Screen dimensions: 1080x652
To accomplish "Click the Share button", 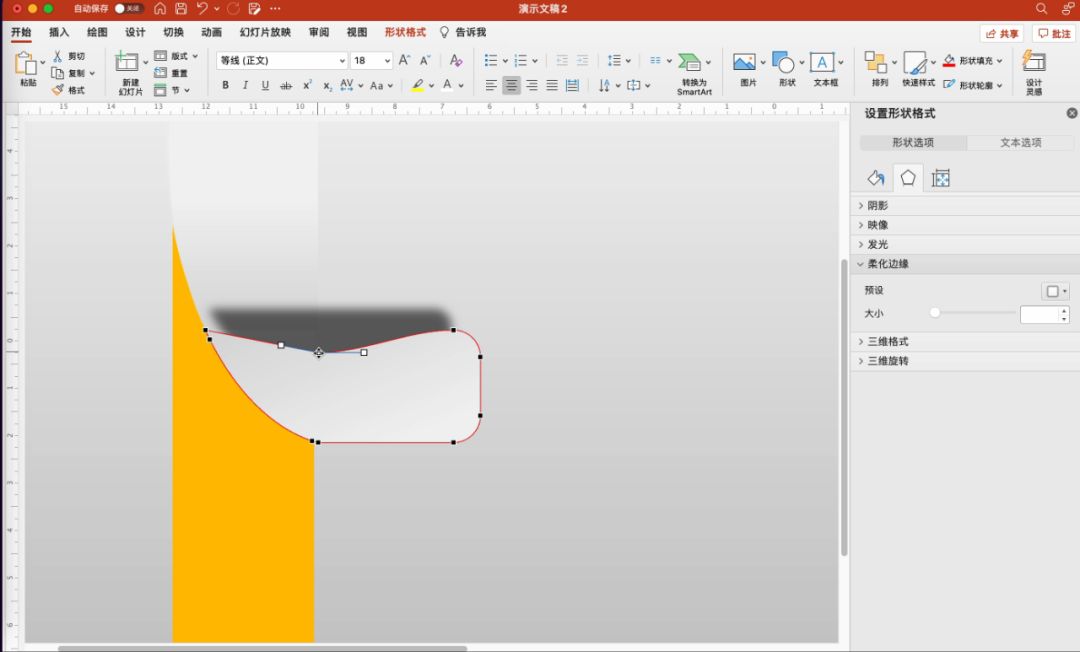I will (1002, 33).
